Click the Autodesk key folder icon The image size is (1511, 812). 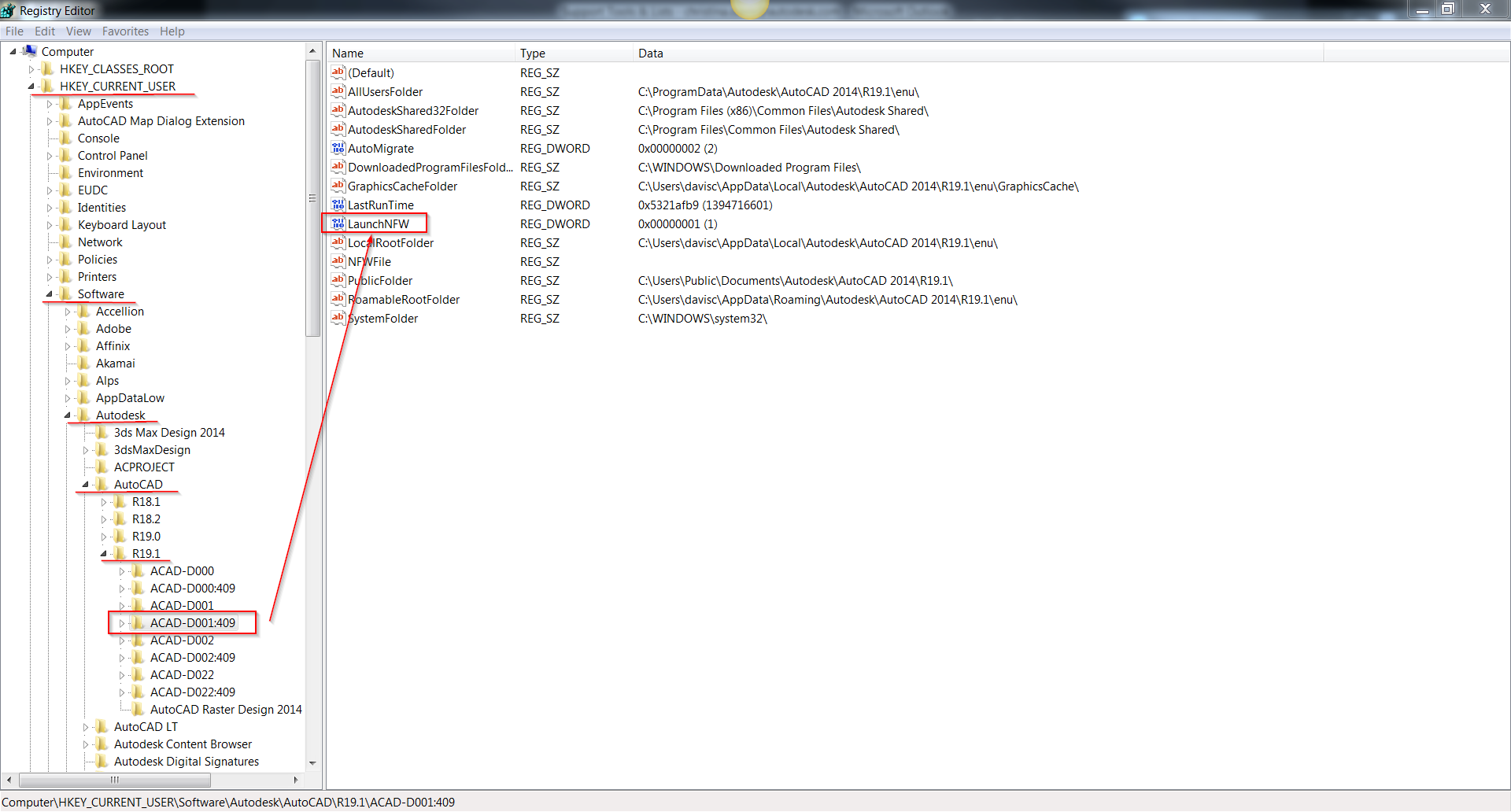point(84,415)
